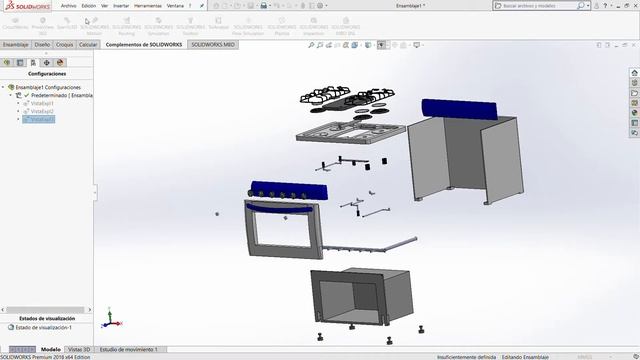Click the configuration panel horizontal scrollbar

[x=46, y=310]
